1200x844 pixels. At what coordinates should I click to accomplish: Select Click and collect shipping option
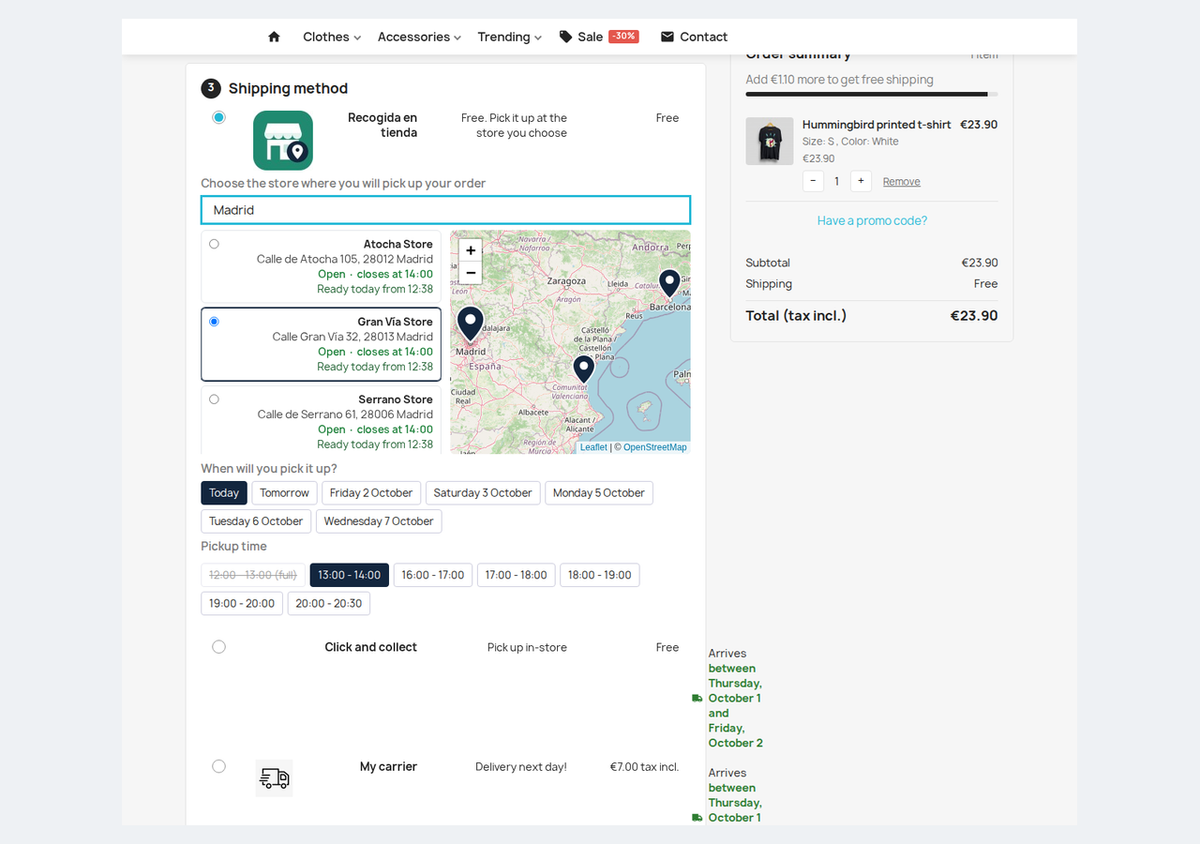[219, 647]
